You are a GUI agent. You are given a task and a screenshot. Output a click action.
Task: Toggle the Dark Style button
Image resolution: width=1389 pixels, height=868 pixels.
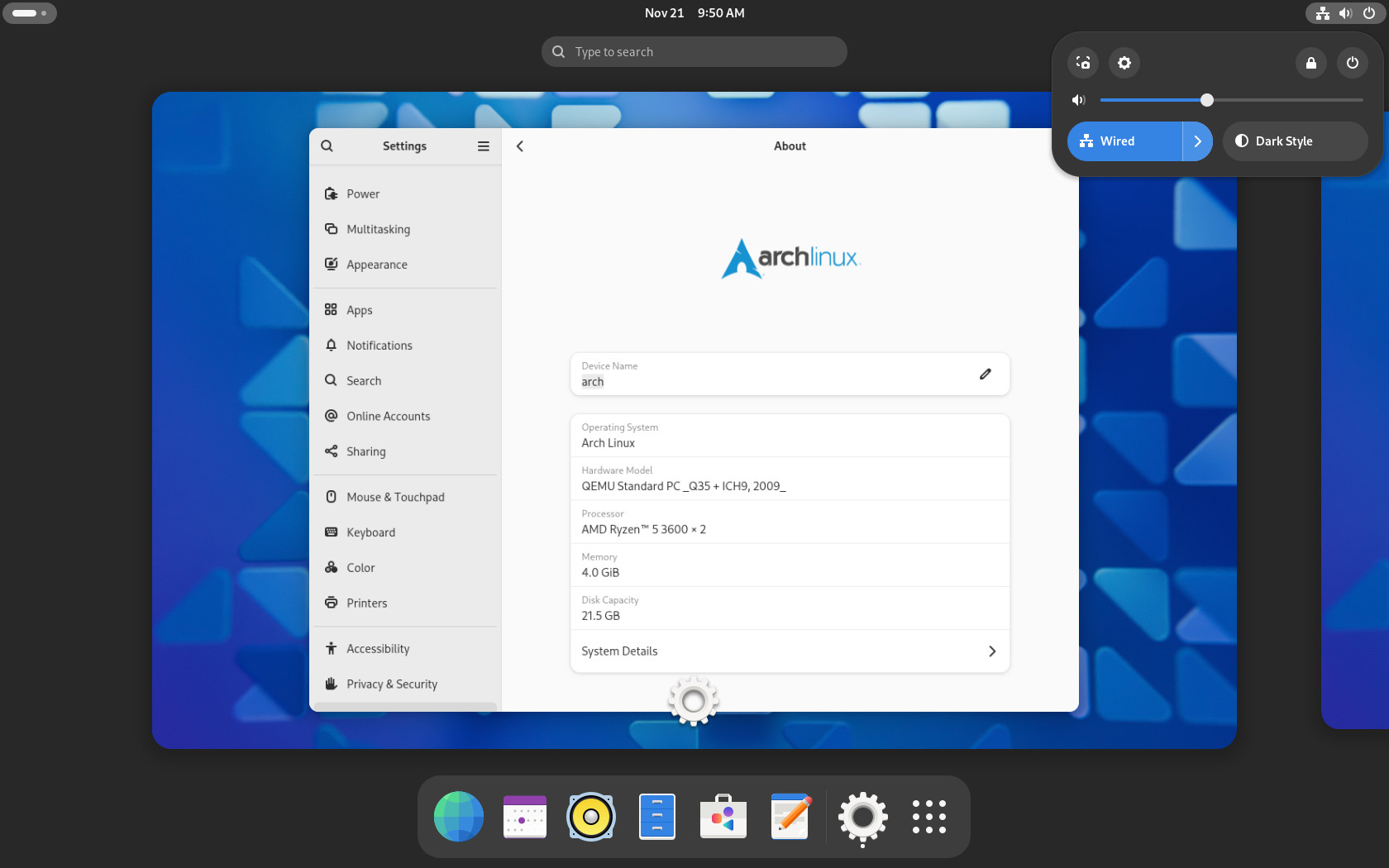(x=1295, y=141)
